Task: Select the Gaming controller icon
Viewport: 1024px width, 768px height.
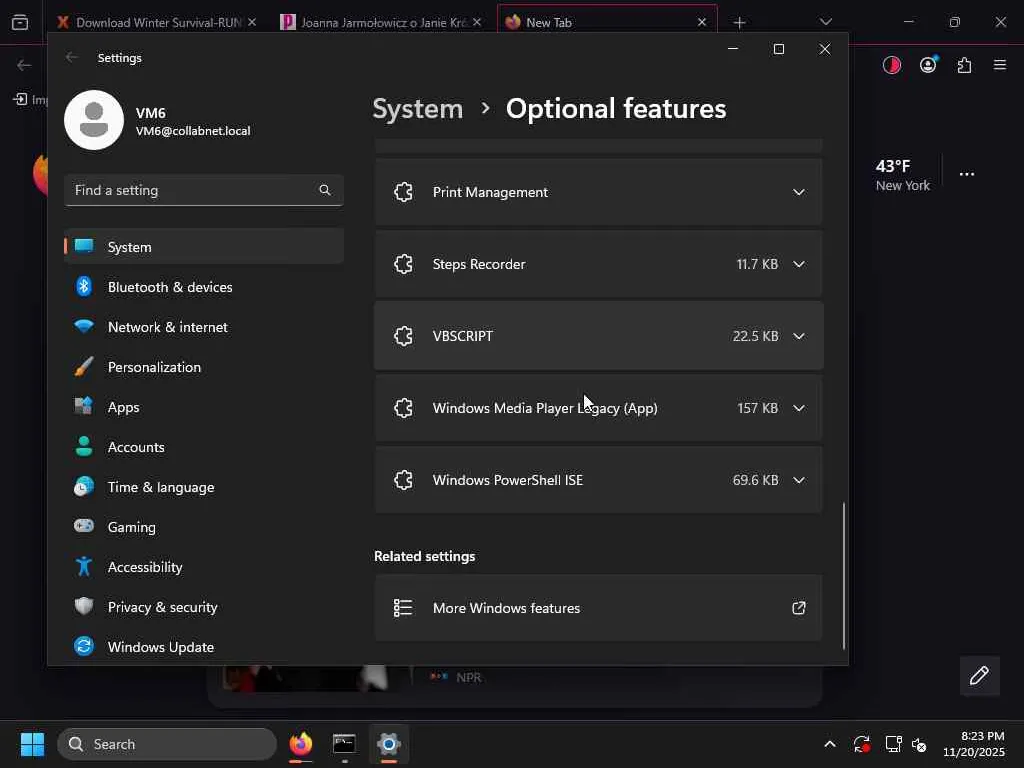Action: [x=84, y=526]
